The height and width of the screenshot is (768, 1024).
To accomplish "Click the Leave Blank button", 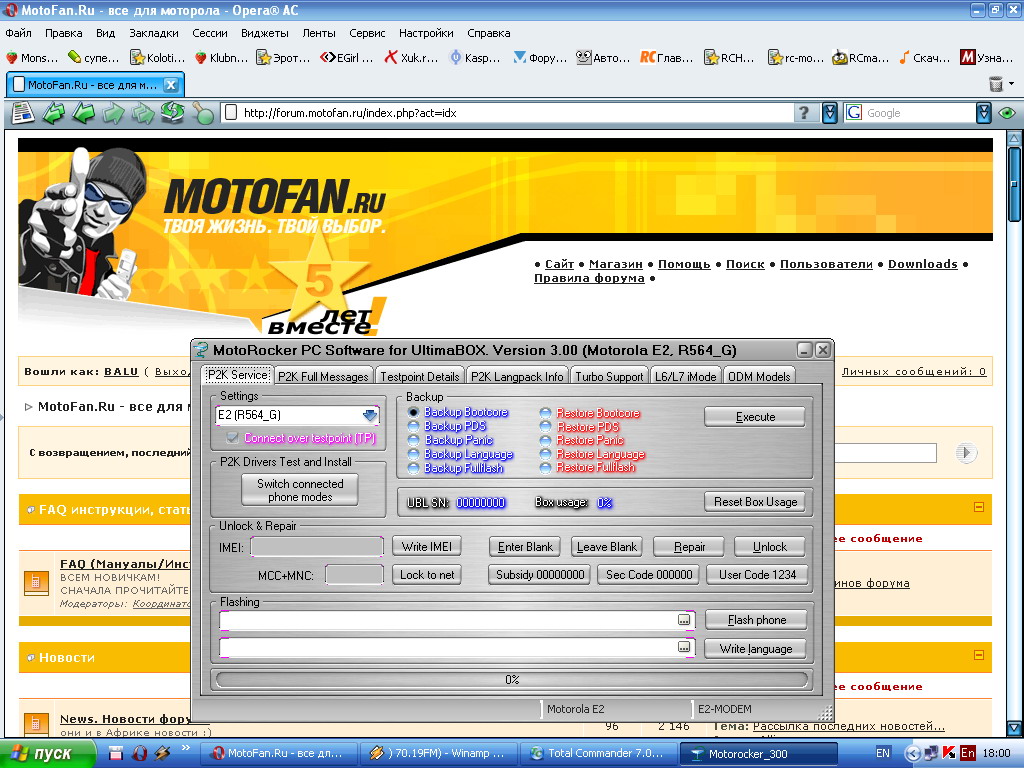I will (607, 547).
